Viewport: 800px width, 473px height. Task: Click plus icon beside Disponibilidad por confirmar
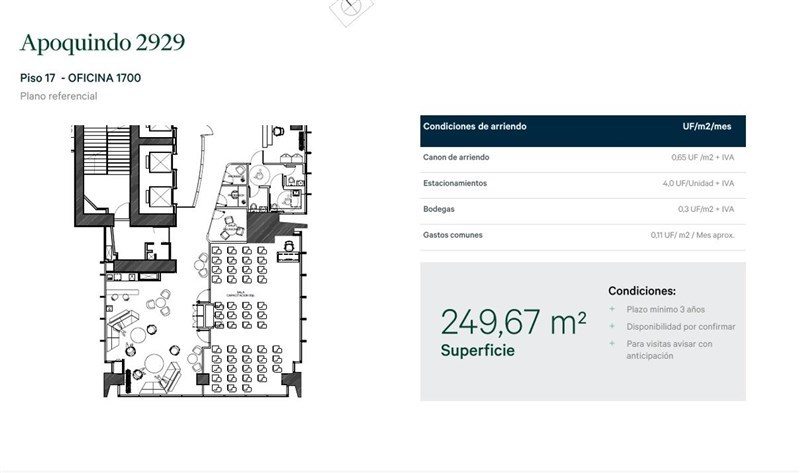[x=612, y=327]
